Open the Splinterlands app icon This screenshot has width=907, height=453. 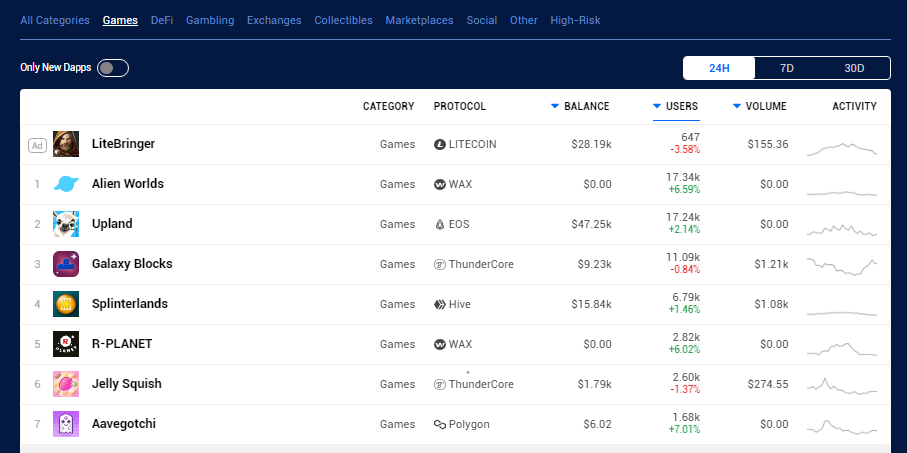[x=66, y=304]
